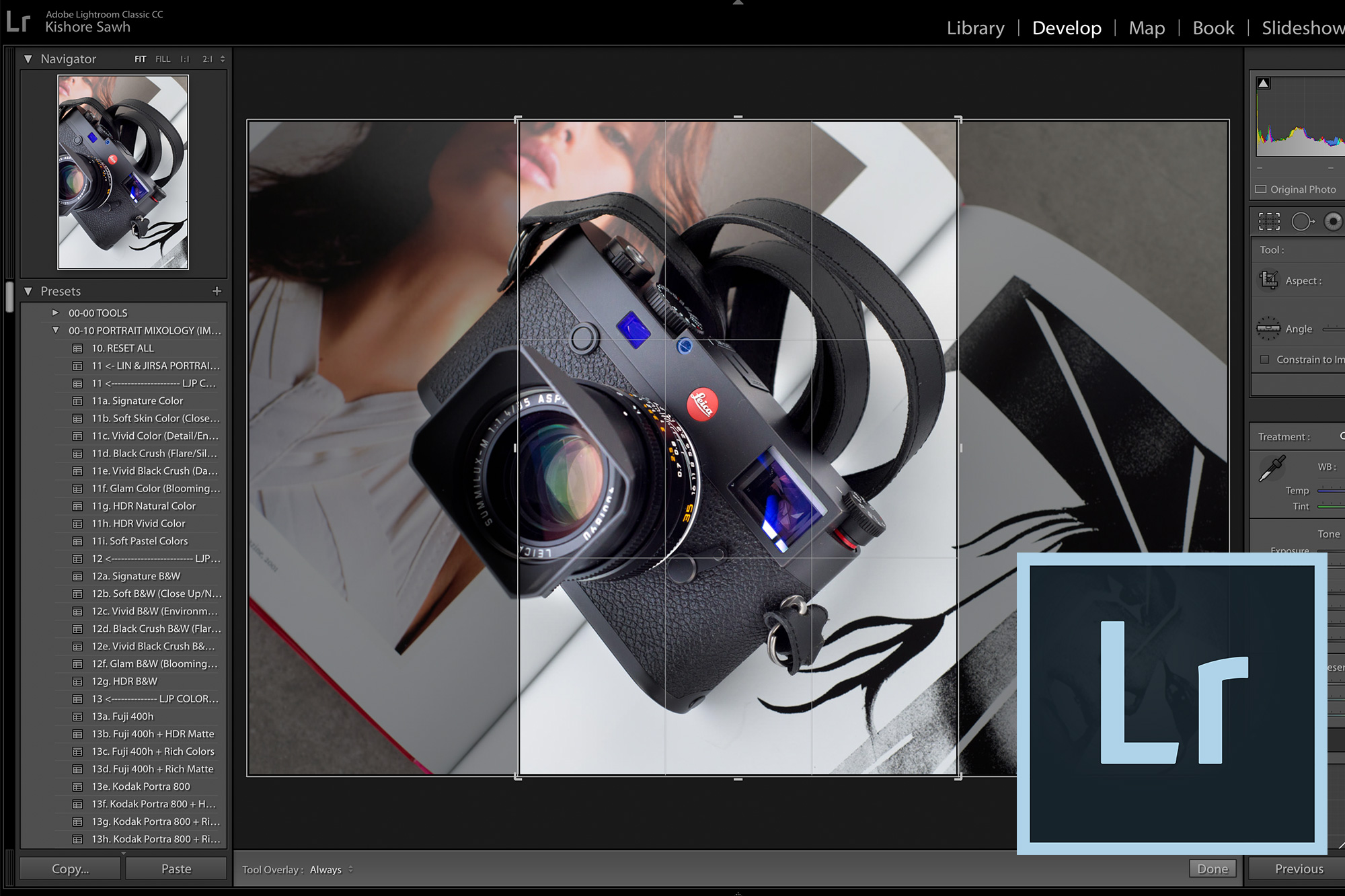Image resolution: width=1345 pixels, height=896 pixels.
Task: Apply preset 11e. Vivid Black Crush
Action: coord(155,471)
